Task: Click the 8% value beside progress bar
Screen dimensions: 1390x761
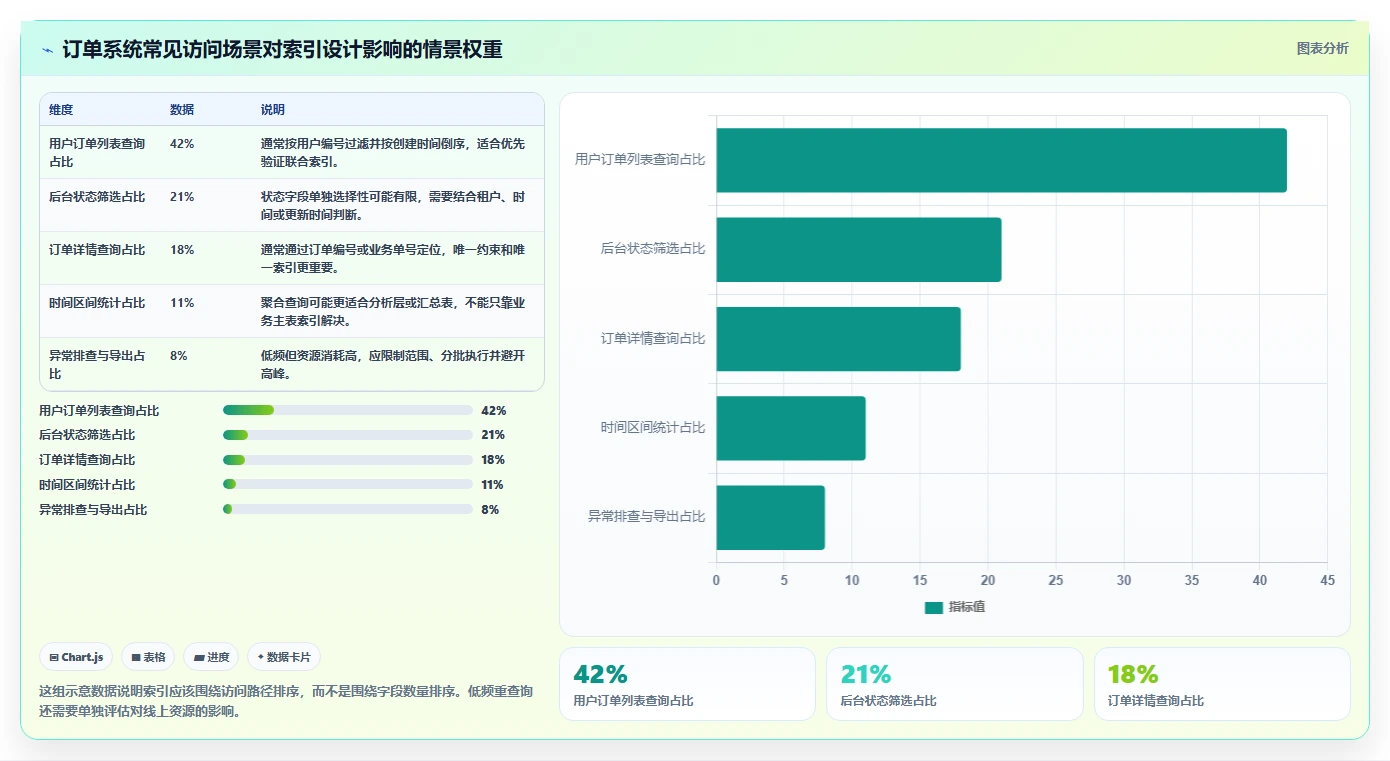Action: coord(490,510)
